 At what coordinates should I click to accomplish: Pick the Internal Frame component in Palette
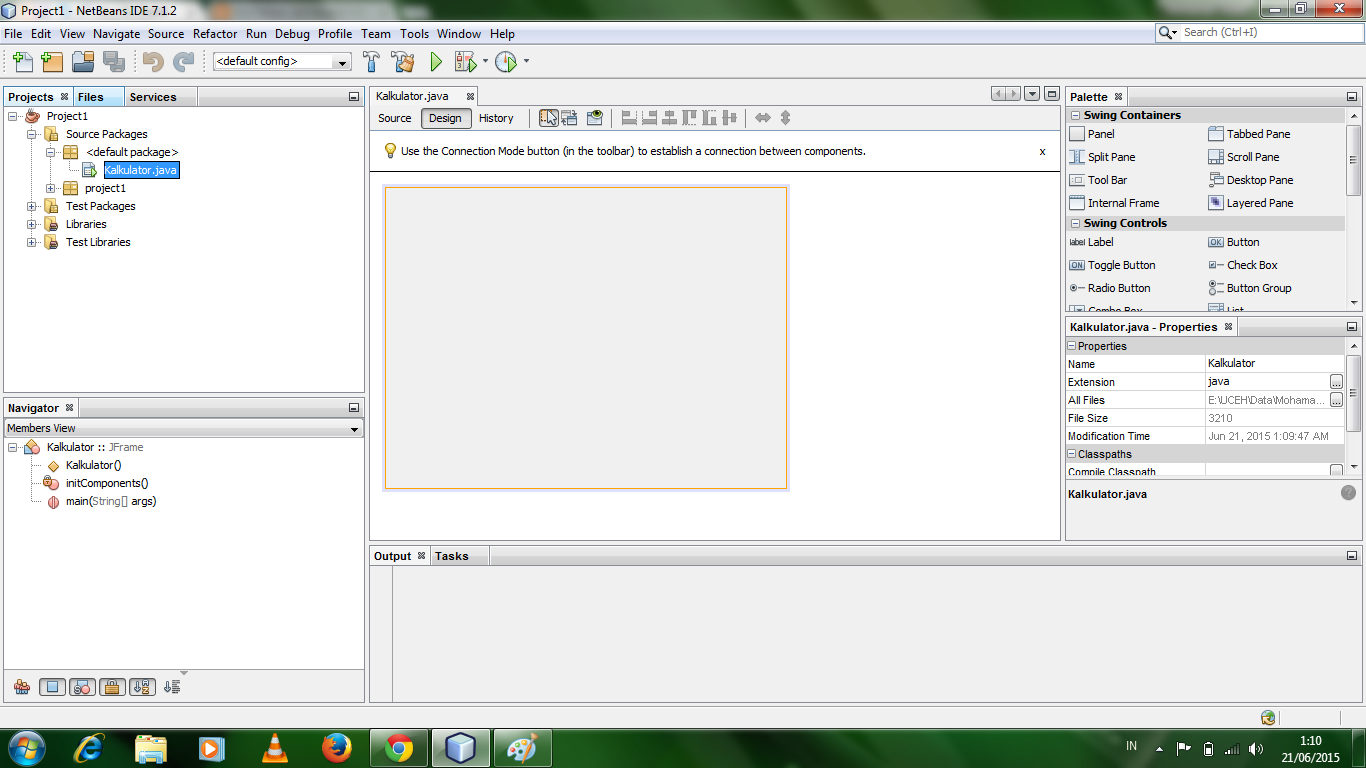(1114, 203)
